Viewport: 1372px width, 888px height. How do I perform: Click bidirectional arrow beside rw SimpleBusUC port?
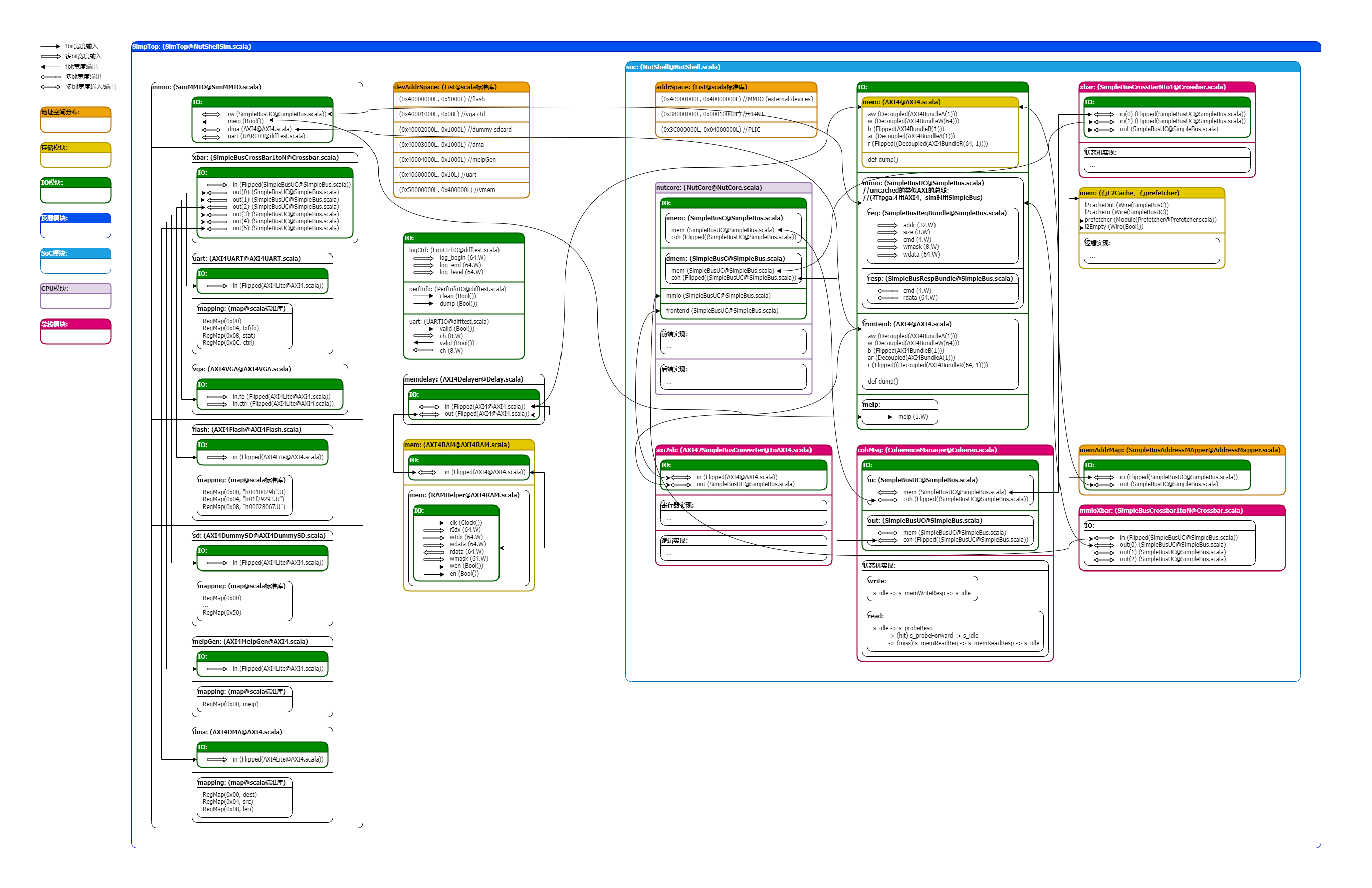[211, 115]
